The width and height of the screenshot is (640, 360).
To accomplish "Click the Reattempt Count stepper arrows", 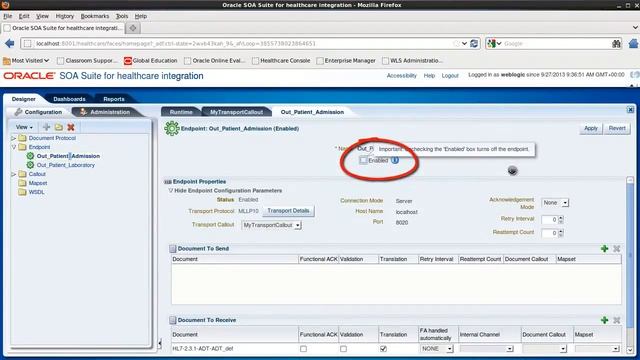I will tap(561, 233).
